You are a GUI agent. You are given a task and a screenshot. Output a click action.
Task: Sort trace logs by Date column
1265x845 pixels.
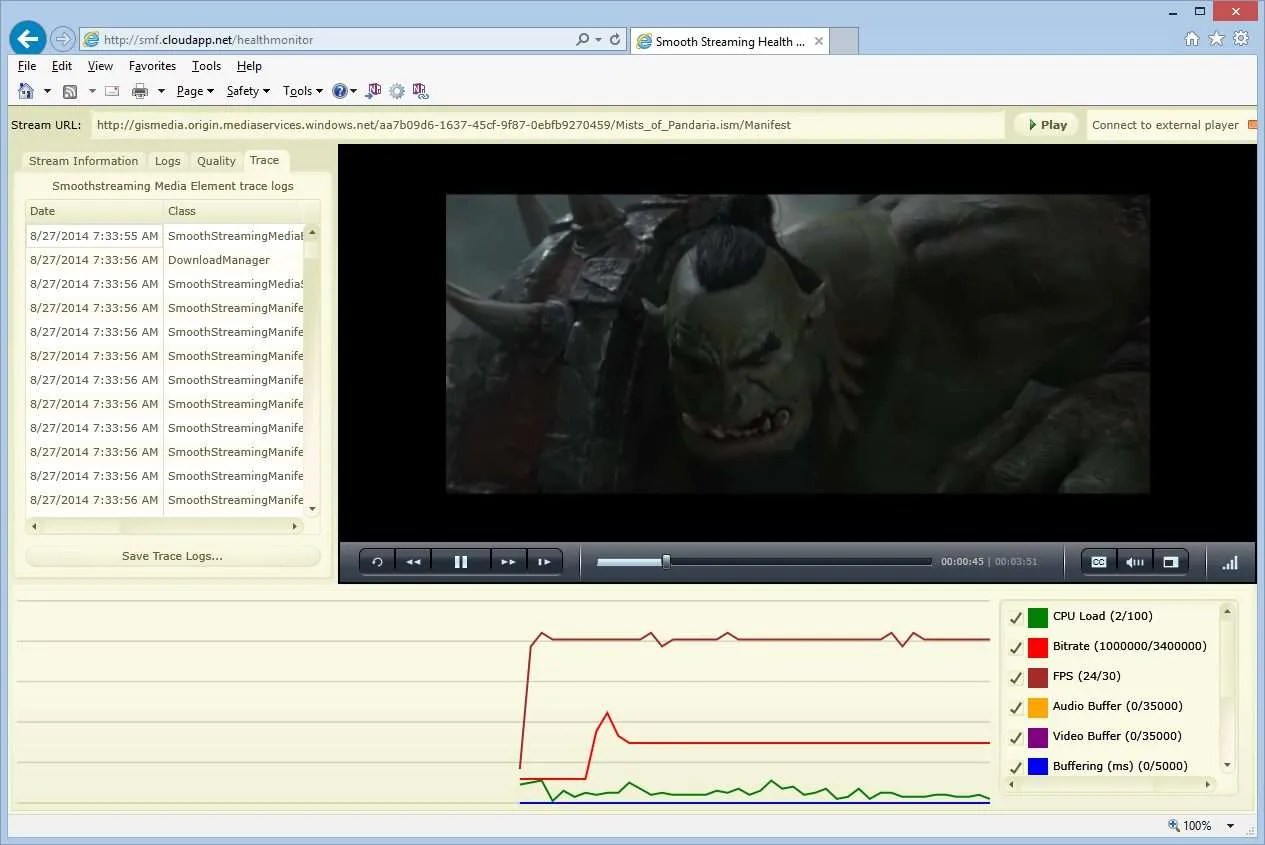[x=95, y=211]
